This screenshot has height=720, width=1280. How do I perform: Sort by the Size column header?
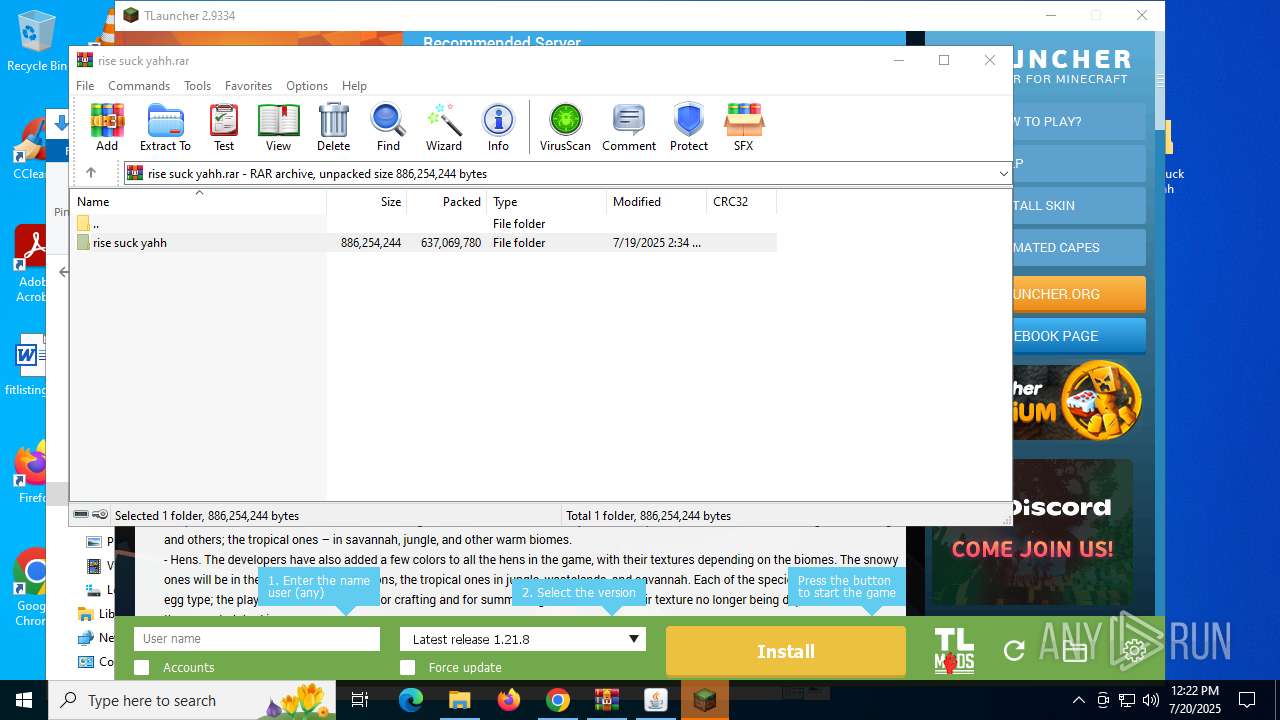coord(367,202)
